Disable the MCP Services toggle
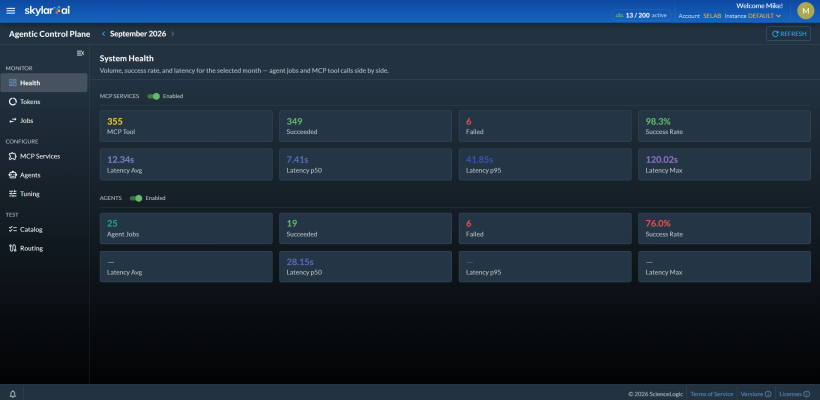Screen dimensions: 820x400 click(x=153, y=96)
